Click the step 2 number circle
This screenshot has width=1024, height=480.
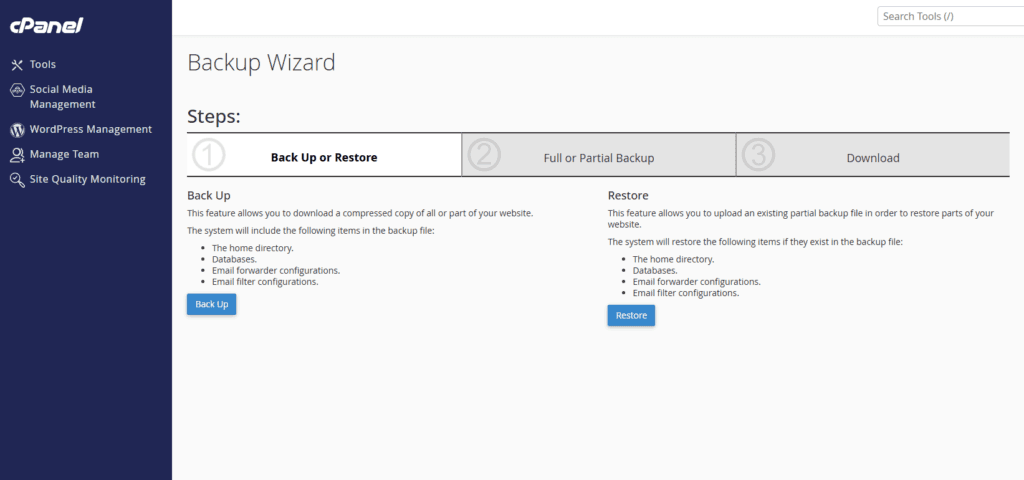(484, 157)
